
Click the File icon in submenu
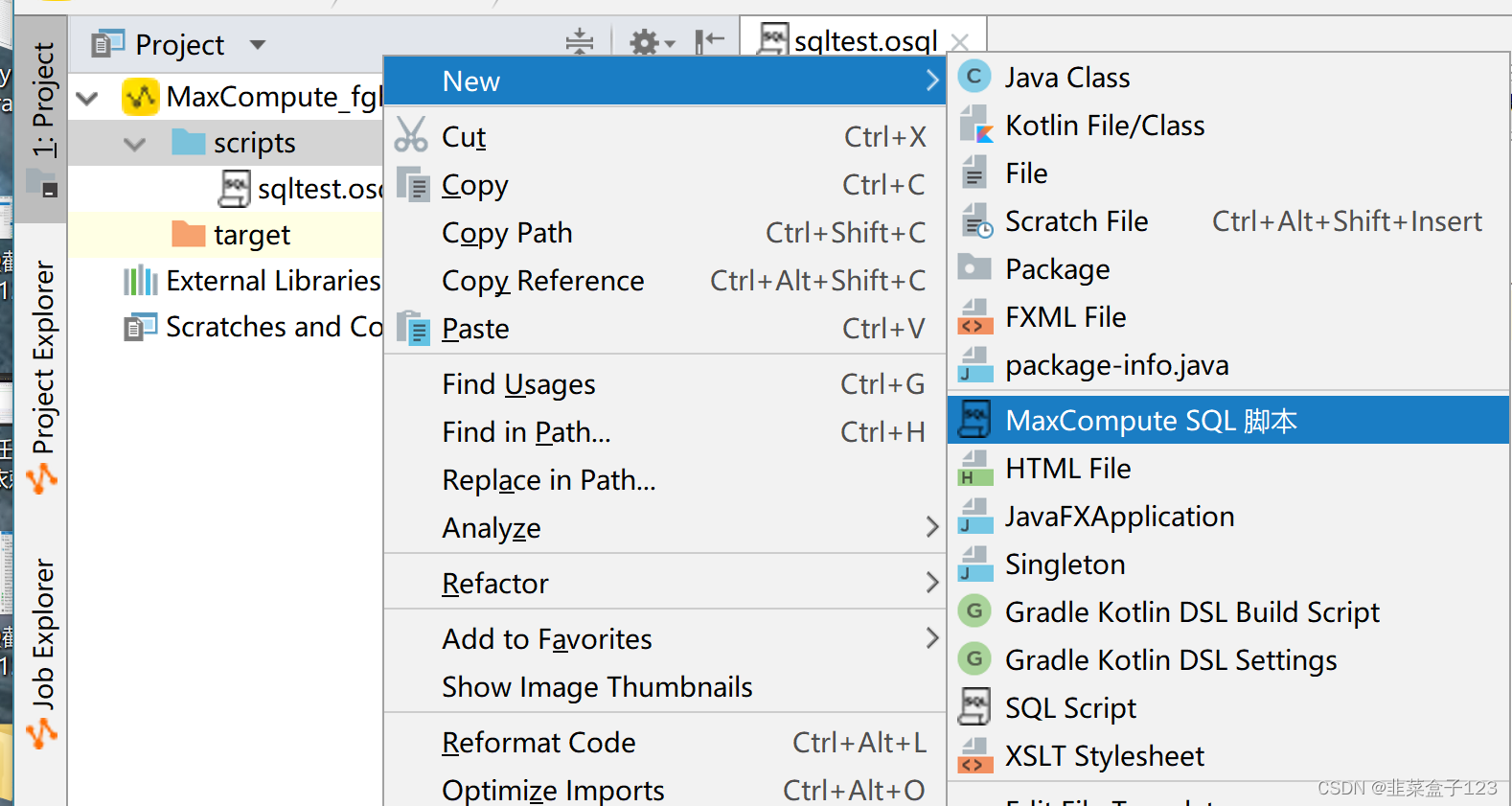(974, 173)
